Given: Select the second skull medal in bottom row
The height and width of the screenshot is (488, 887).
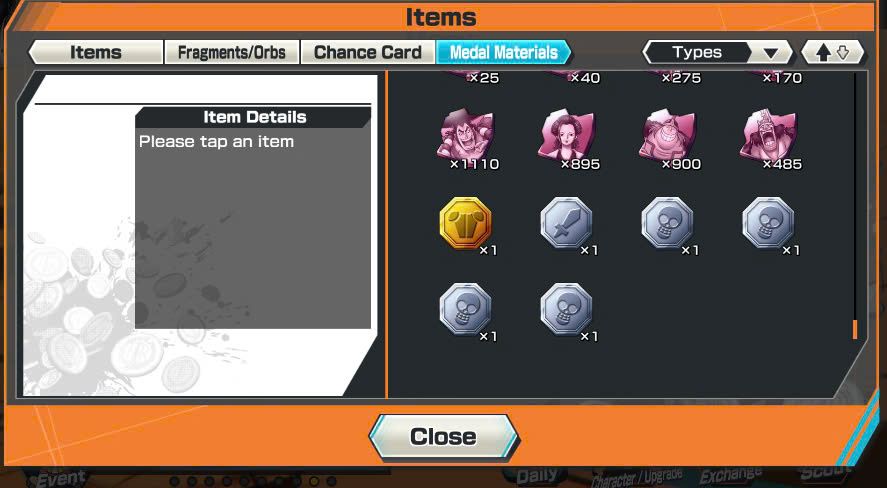Looking at the screenshot, I should (x=566, y=310).
